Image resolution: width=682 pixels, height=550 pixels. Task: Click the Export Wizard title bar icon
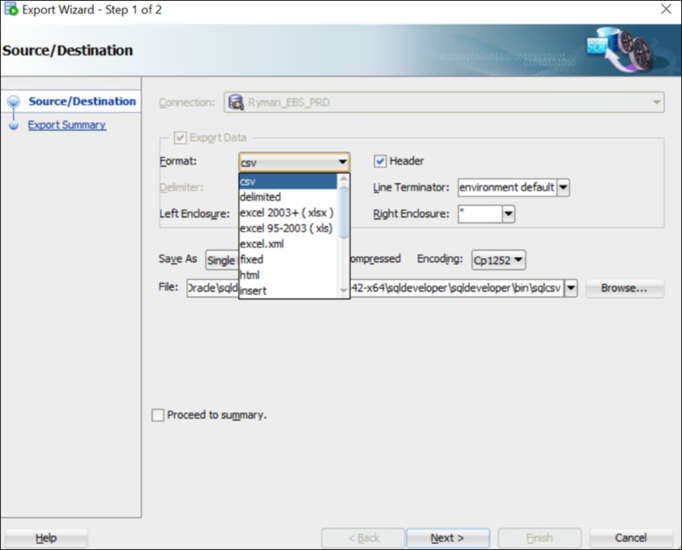[11, 10]
